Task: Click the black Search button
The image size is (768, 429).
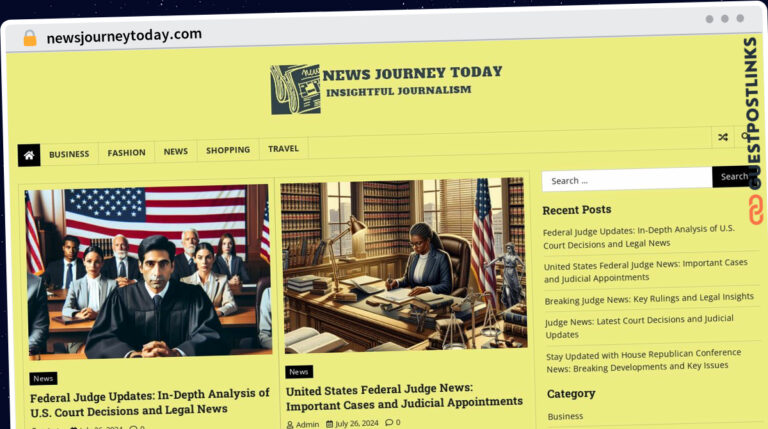Action: pyautogui.click(x=733, y=176)
